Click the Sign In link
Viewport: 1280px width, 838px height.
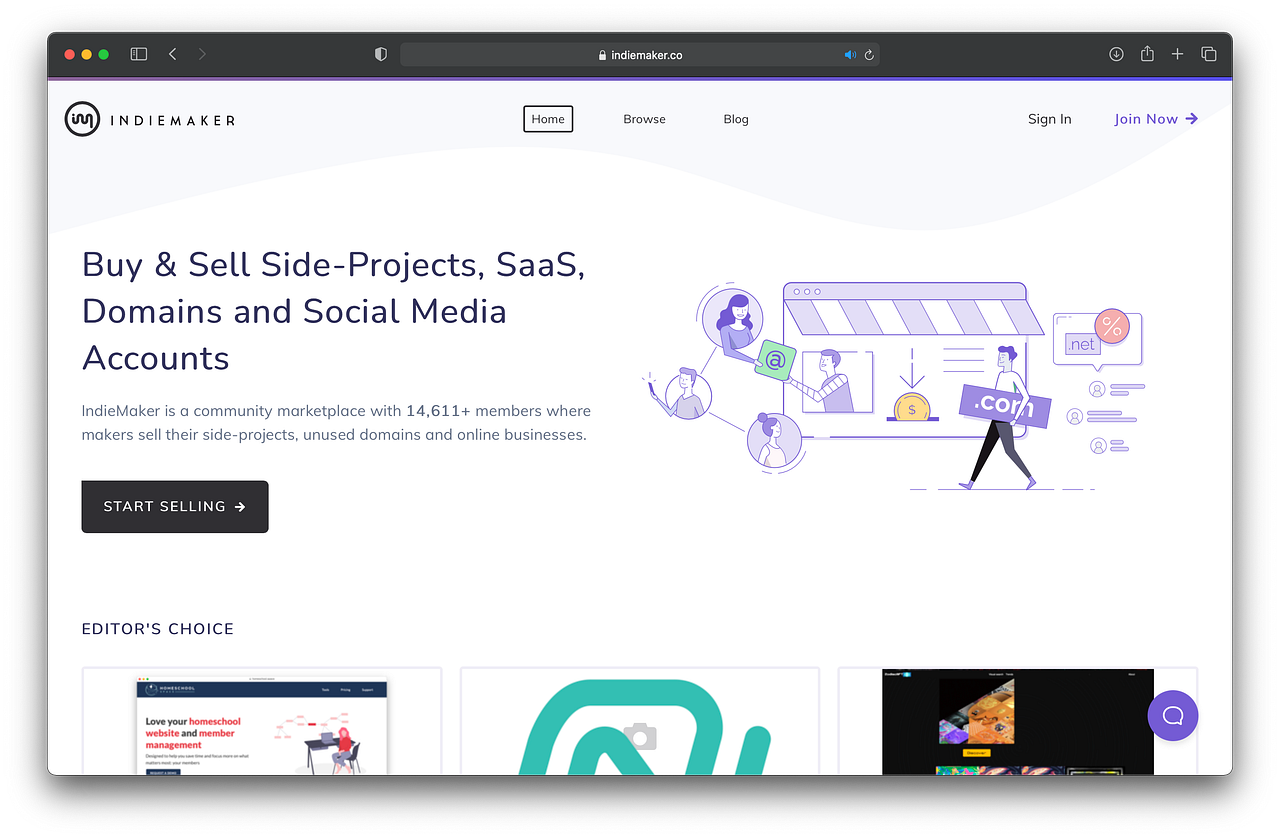[1049, 118]
